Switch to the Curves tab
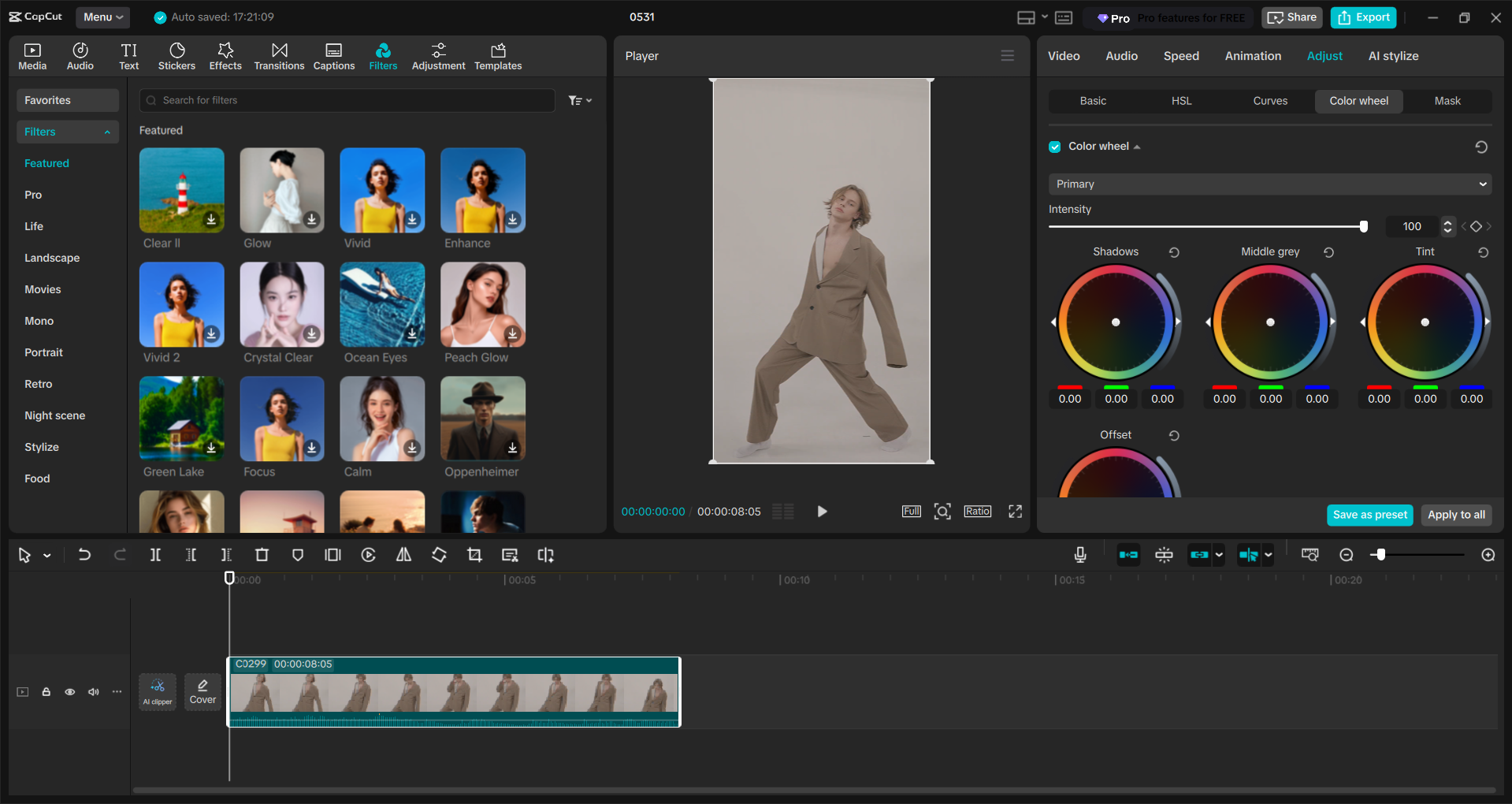Viewport: 1512px width, 804px height. coord(1270,101)
